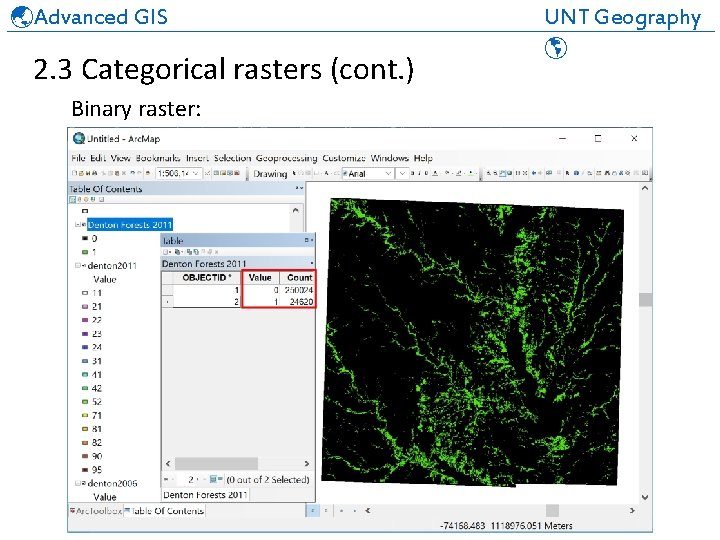This screenshot has width=720, height=540.
Task: Switch to List By Selection view
Action: [93, 200]
